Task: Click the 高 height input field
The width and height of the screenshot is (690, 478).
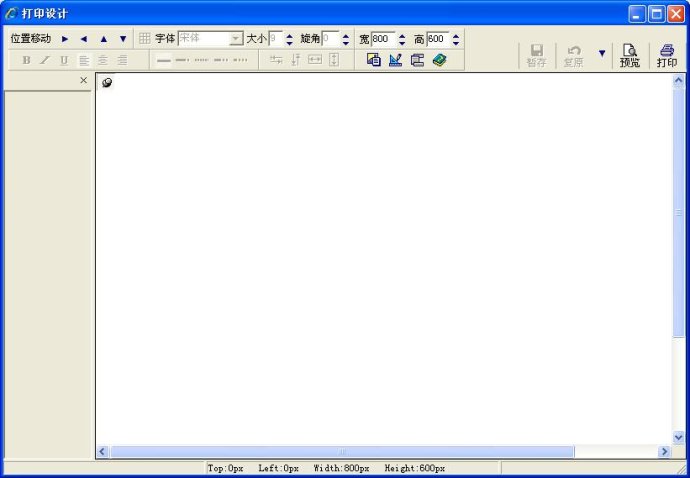Action: [437, 39]
